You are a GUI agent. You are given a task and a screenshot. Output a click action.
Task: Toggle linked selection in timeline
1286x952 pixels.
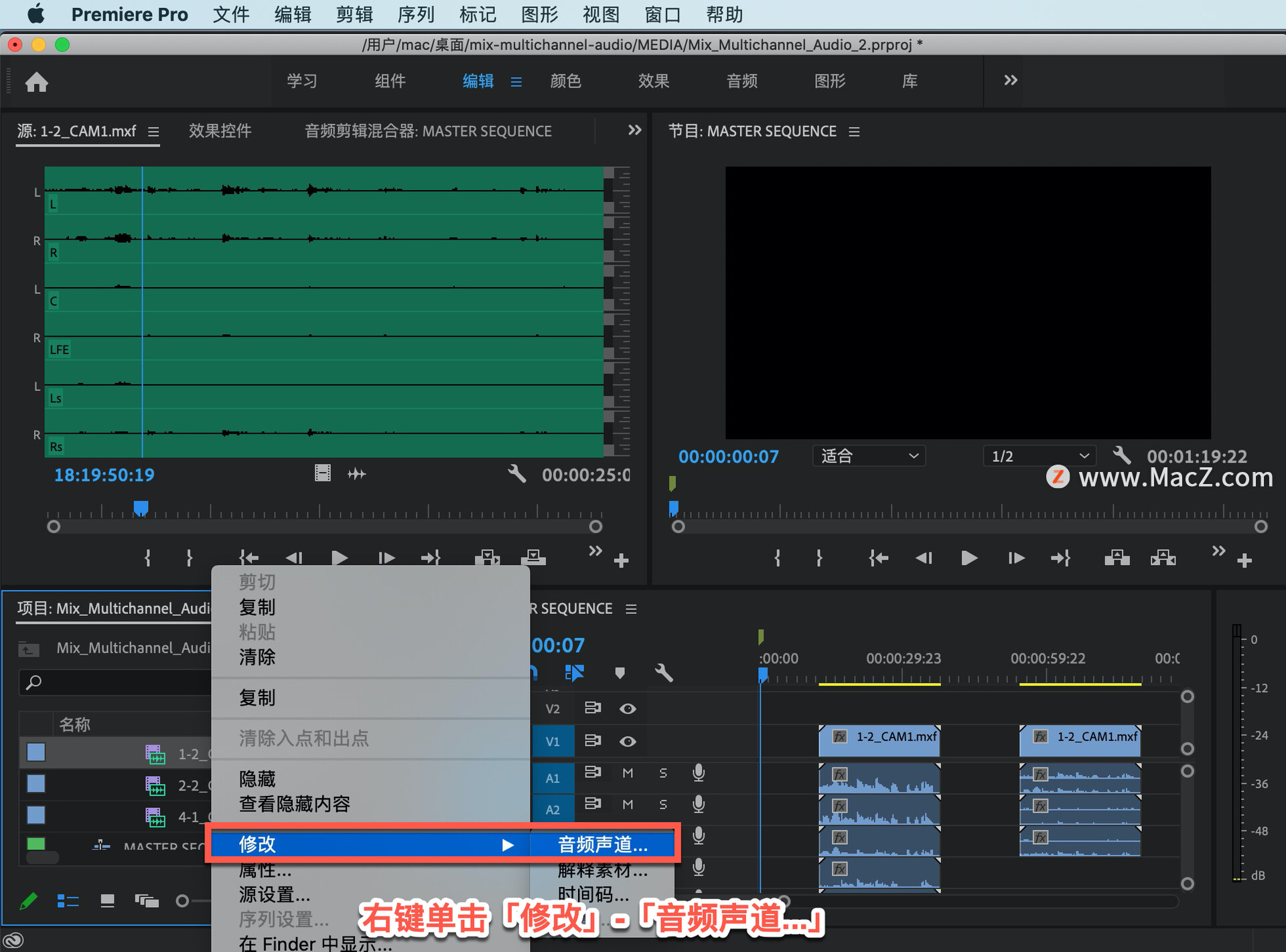[x=575, y=673]
